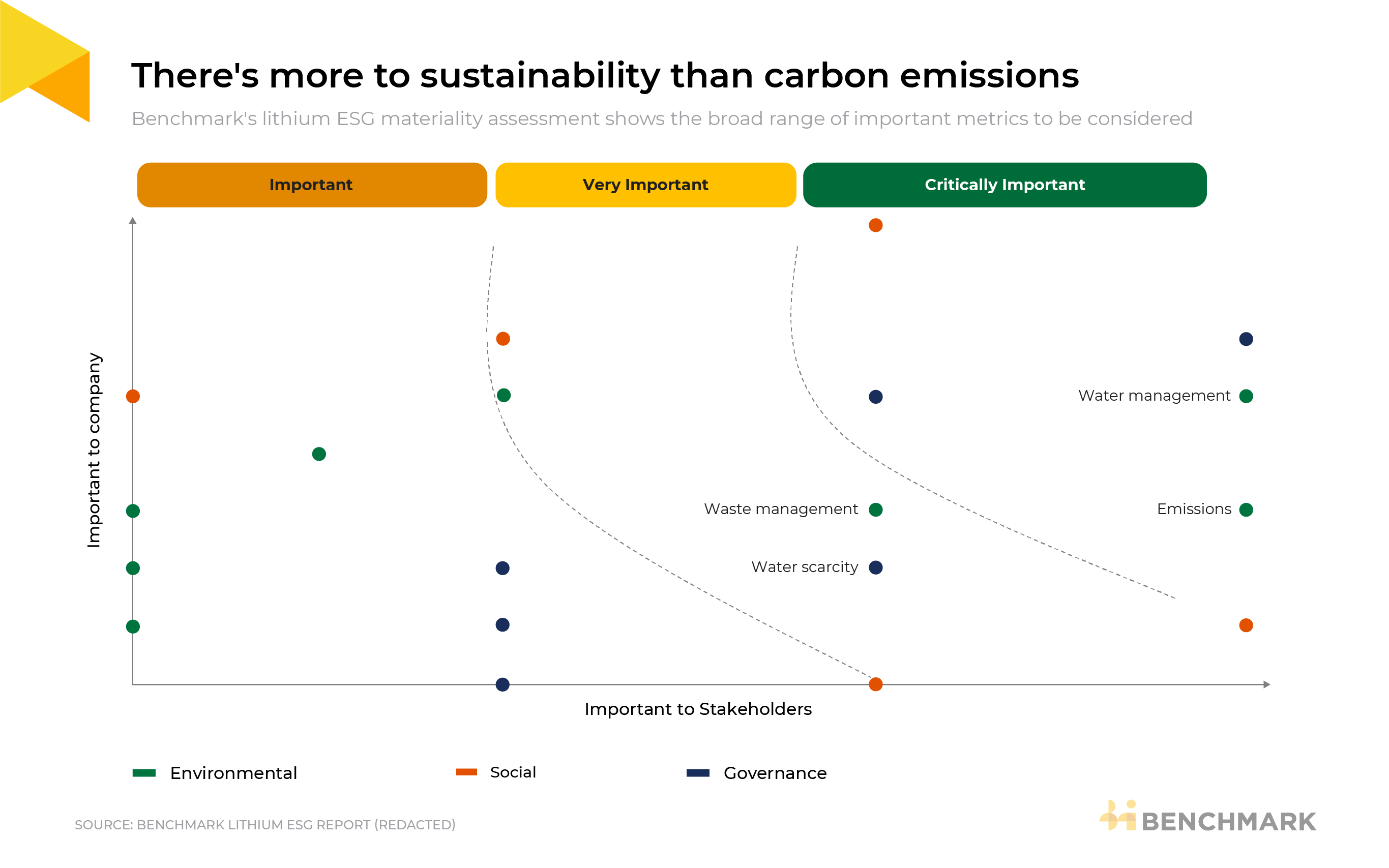The width and height of the screenshot is (1389, 868).
Task: Click the Environmental legend green swatch
Action: pos(144,773)
